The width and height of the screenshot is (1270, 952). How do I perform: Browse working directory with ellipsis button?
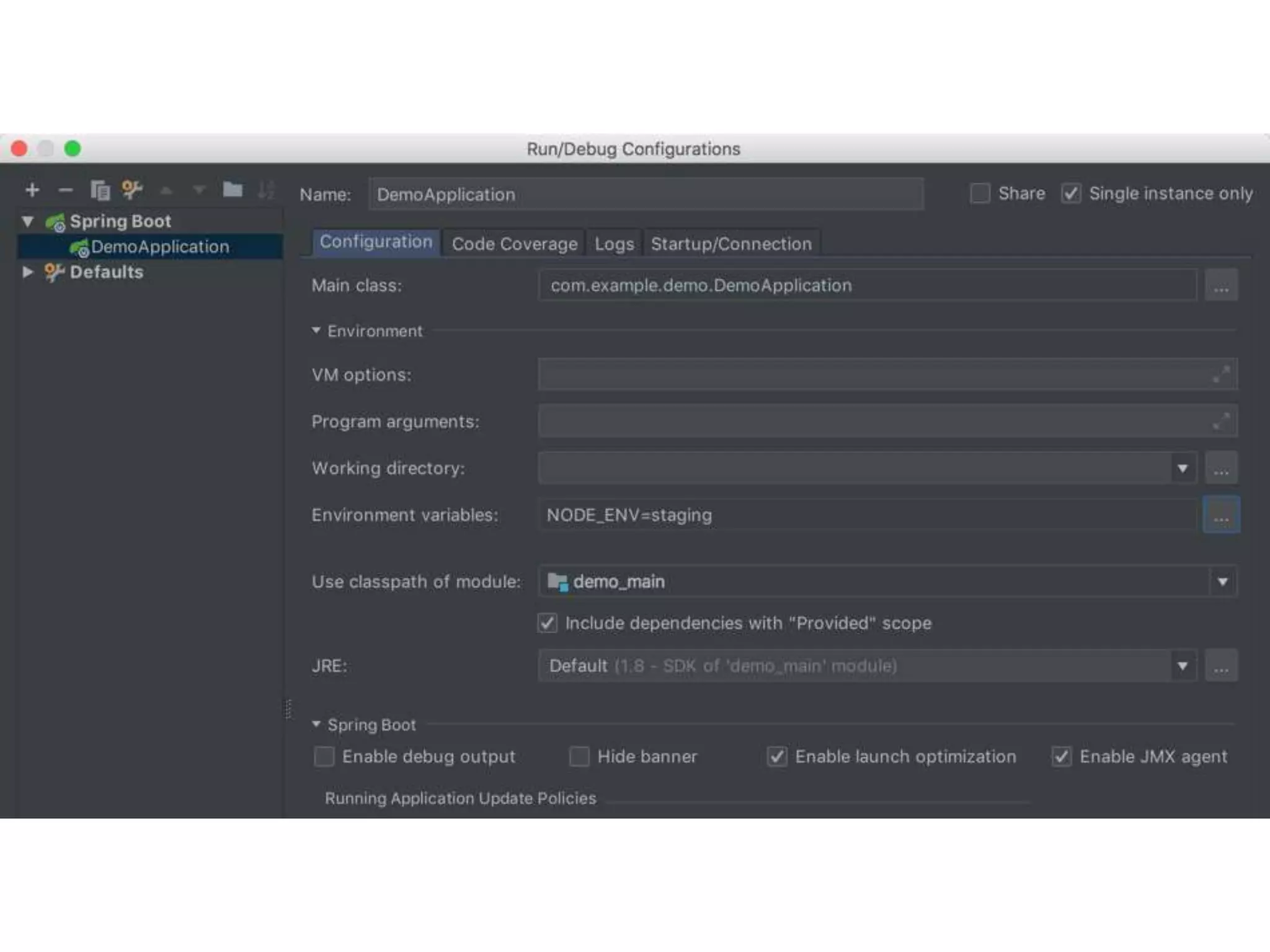1221,468
